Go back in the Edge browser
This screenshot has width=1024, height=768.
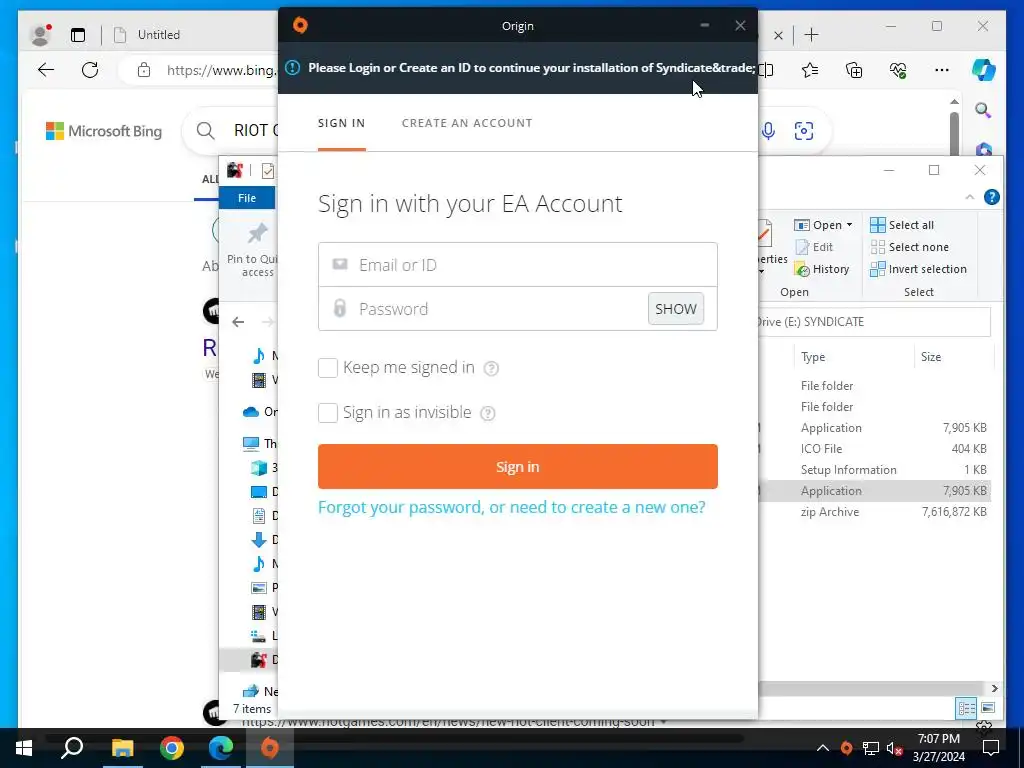pyautogui.click(x=46, y=70)
